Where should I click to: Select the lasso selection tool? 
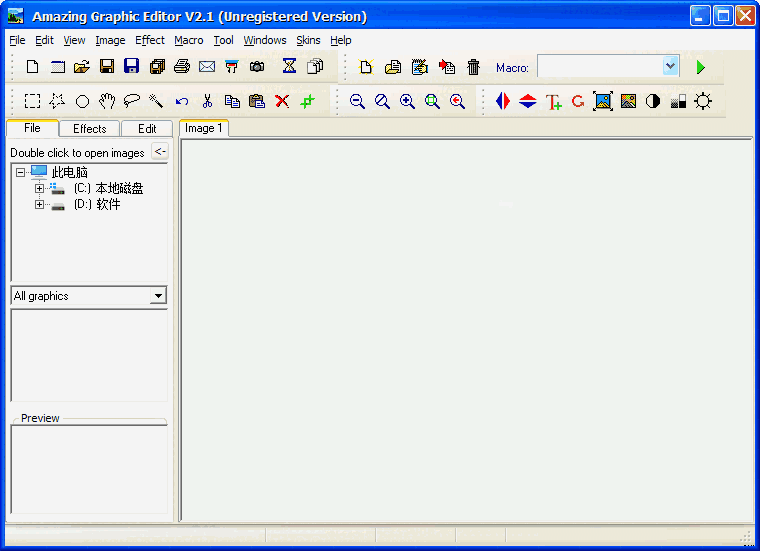point(131,101)
